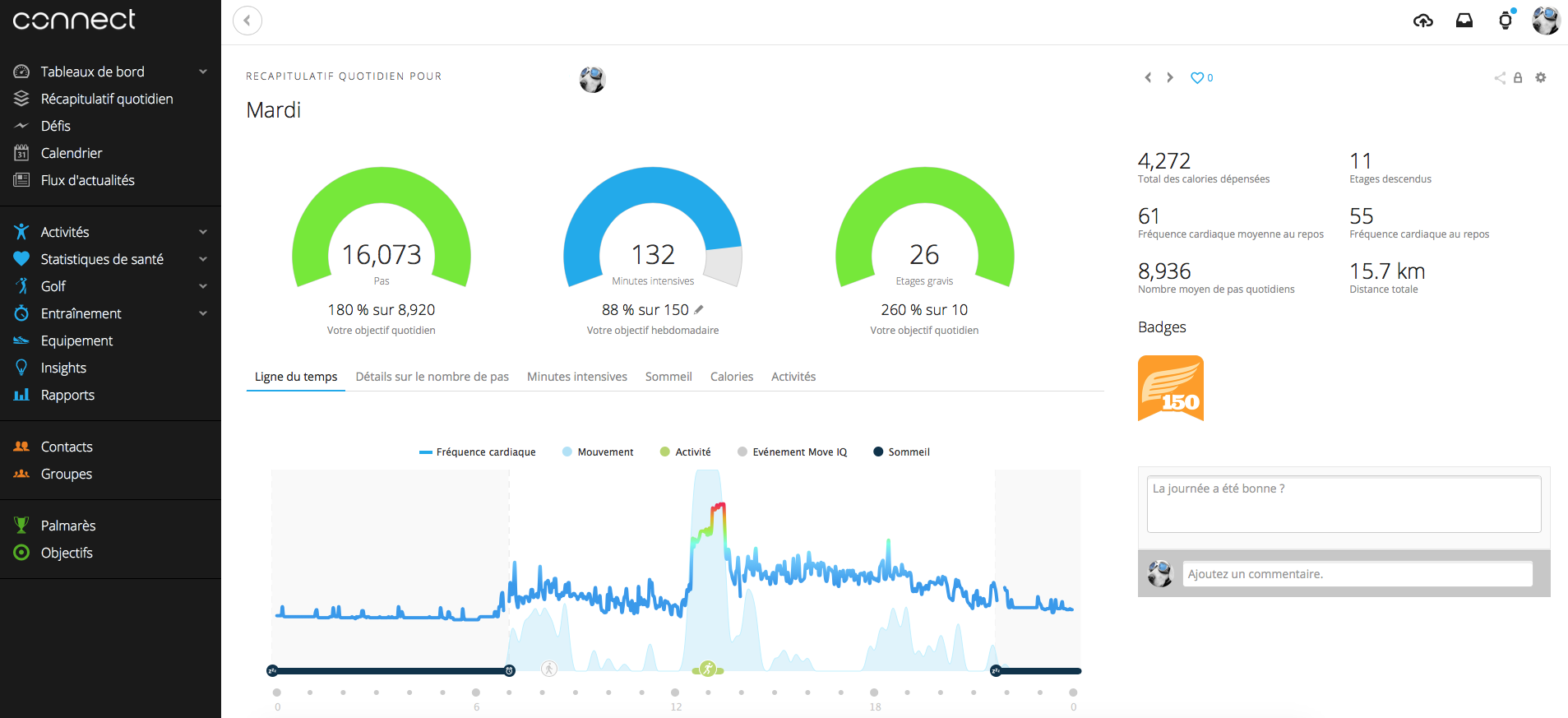Toggle Evénement Move IQ legend series
The image size is (1568, 718).
793,452
